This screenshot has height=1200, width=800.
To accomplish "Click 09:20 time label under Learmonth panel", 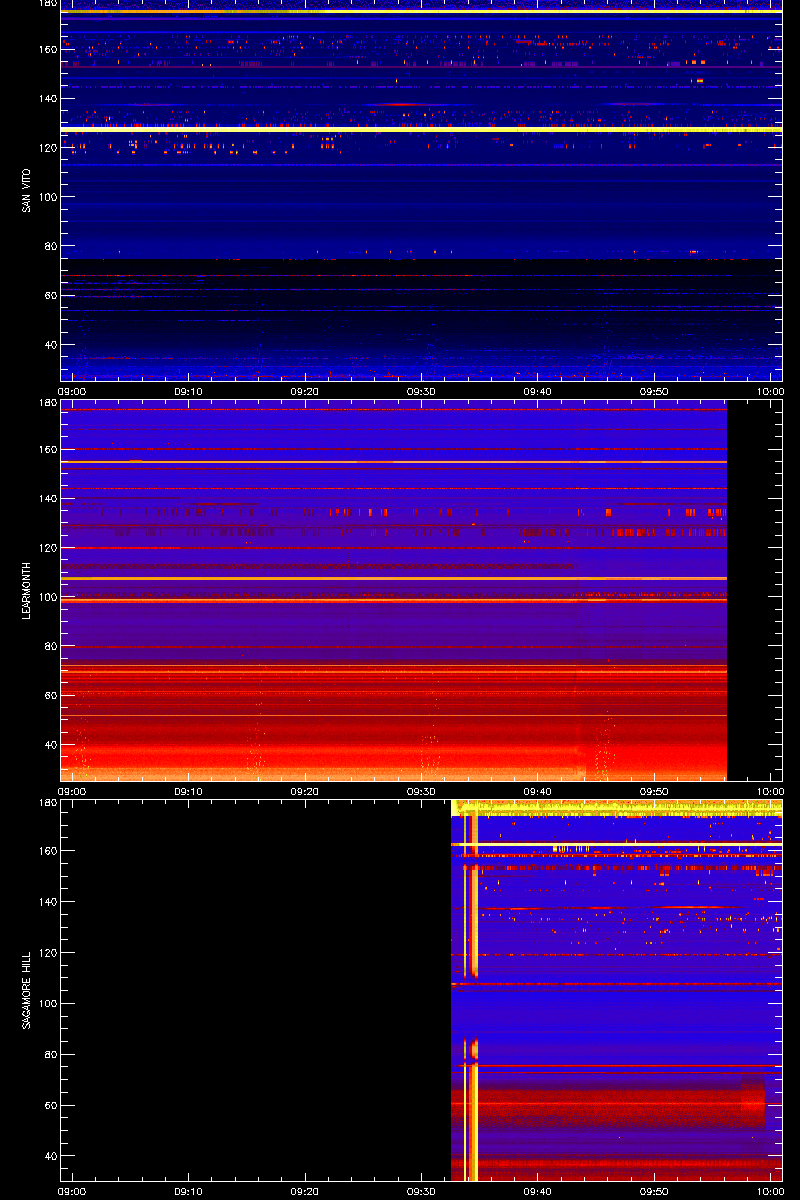I will point(305,791).
